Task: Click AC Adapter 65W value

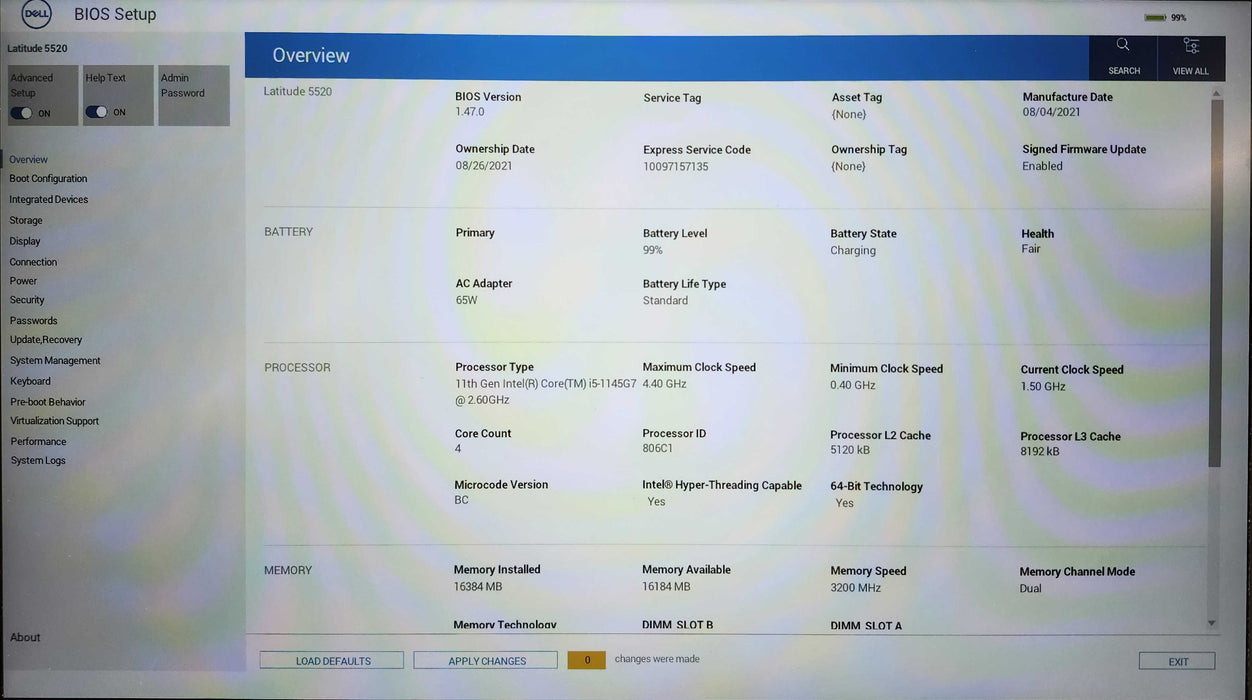Action: click(x=467, y=300)
